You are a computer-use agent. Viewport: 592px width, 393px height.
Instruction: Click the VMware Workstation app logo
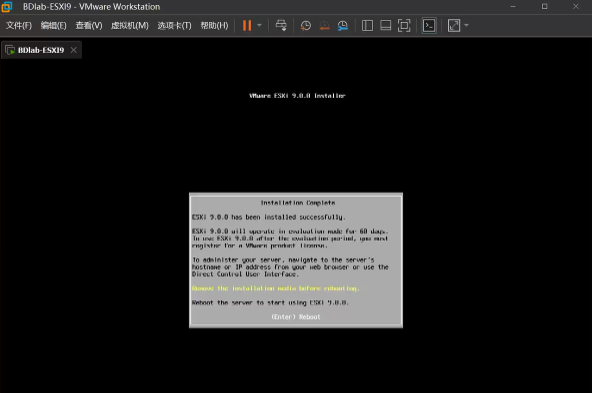(7, 6)
